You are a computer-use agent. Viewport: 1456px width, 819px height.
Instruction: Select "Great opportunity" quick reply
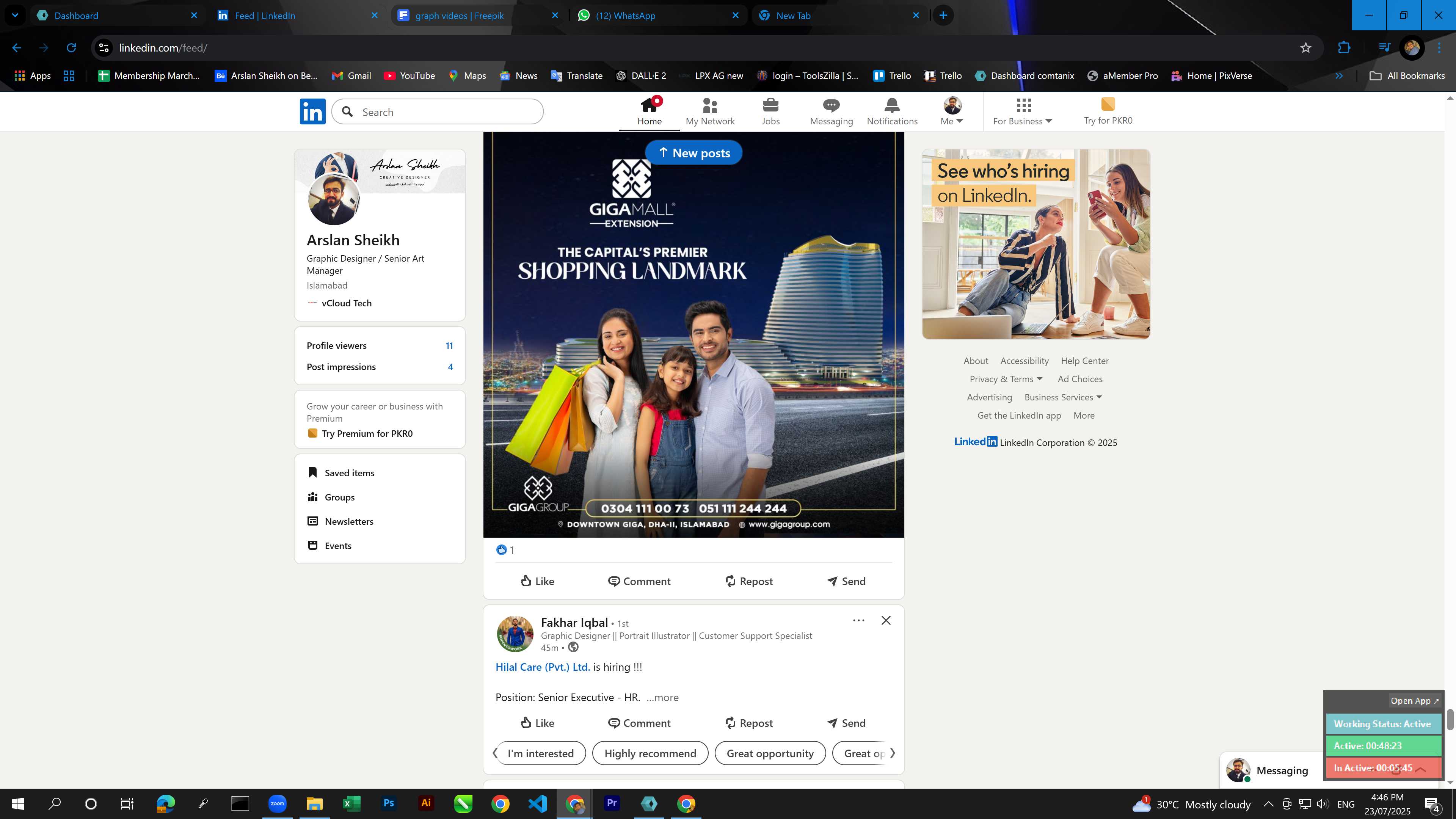(770, 753)
